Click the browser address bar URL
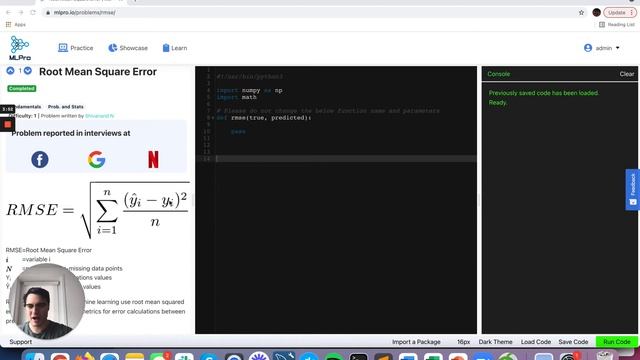640x360 pixels. point(84,13)
